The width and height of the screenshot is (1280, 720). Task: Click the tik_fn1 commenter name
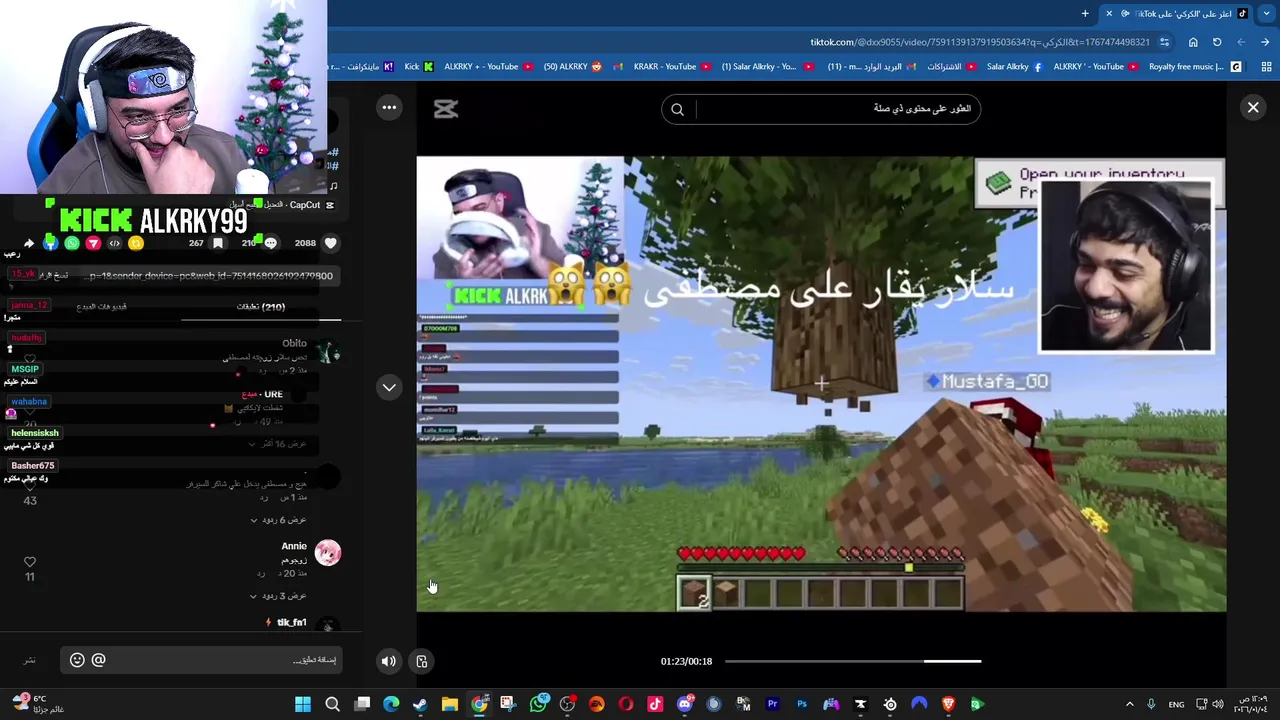point(292,623)
